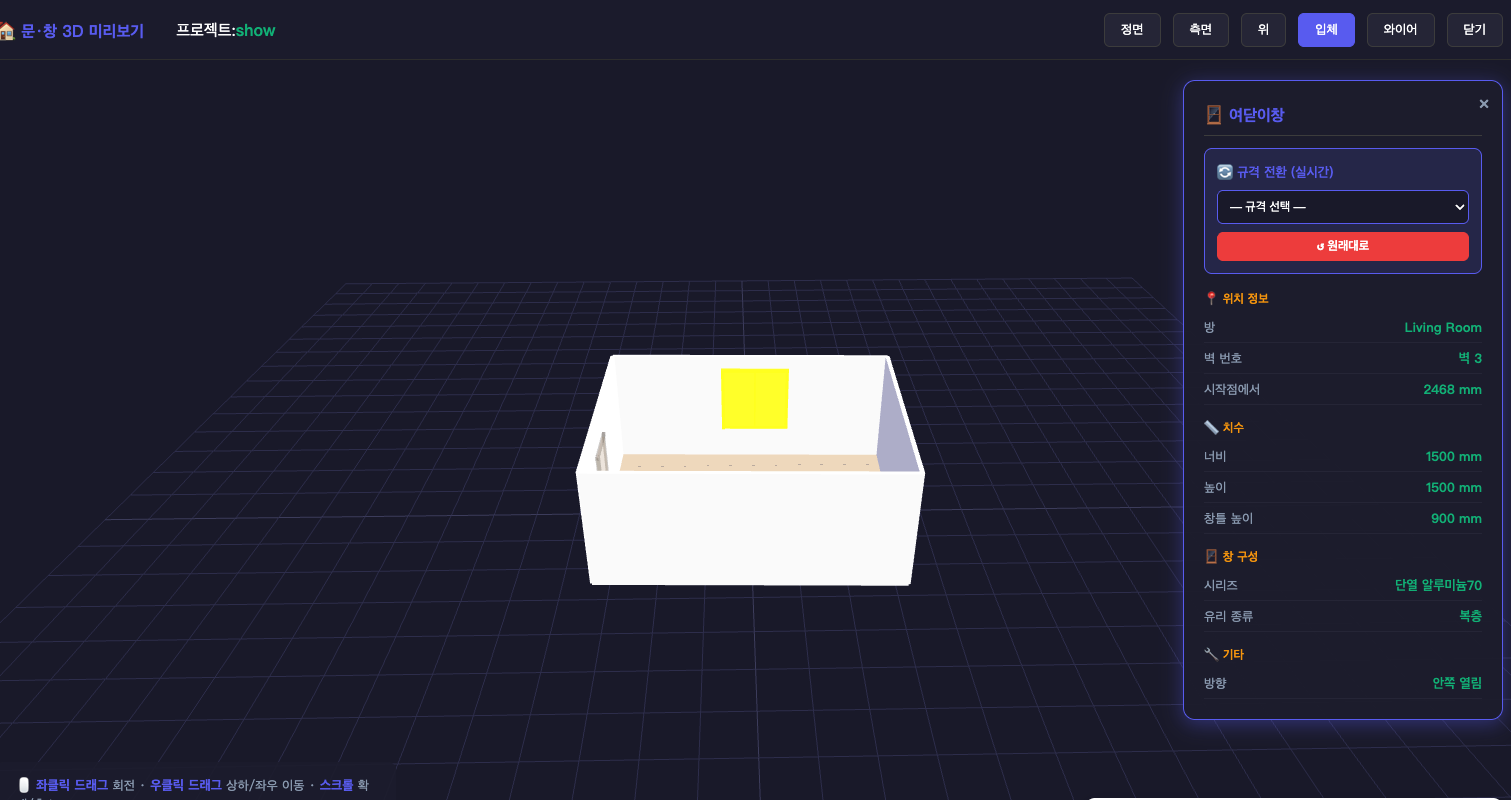Click the '2468 mm' start offset value
This screenshot has height=800, width=1511.
click(x=1453, y=389)
